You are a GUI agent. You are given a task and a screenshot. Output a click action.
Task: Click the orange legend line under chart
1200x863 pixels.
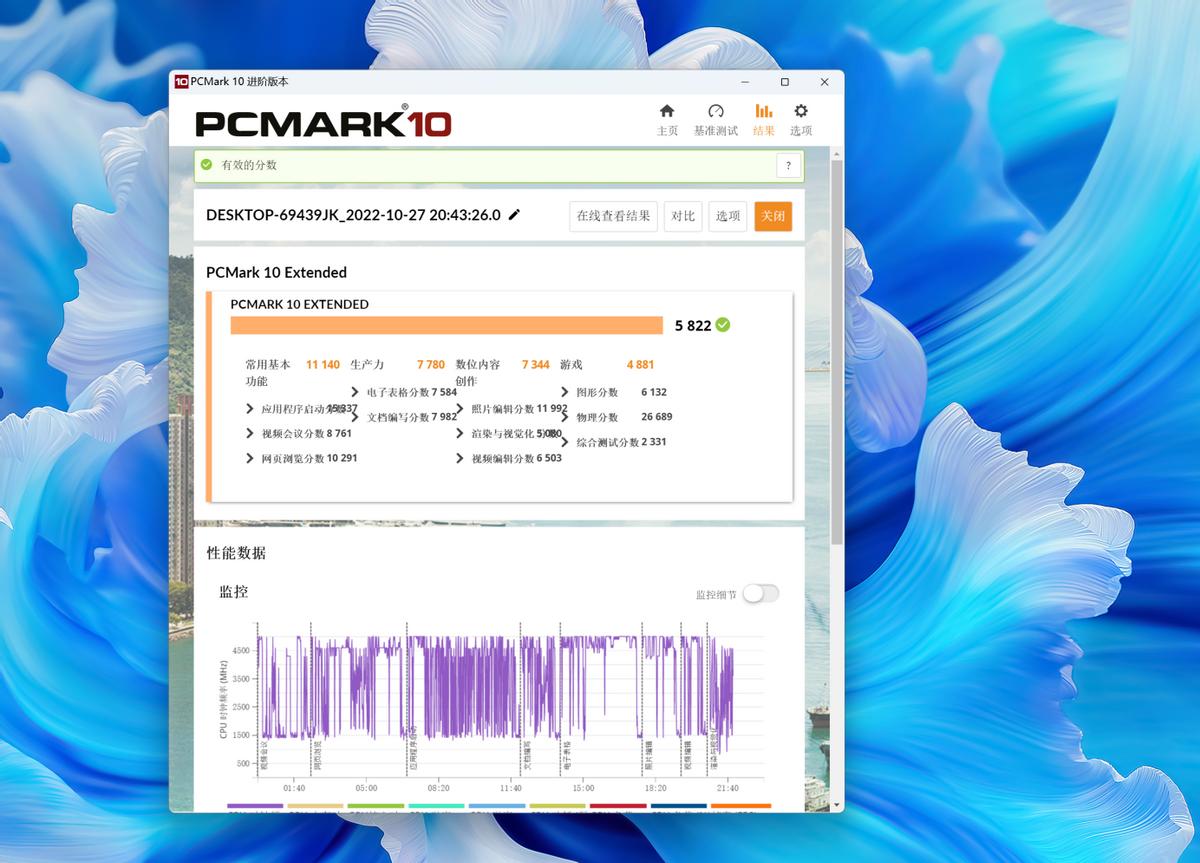tap(740, 806)
